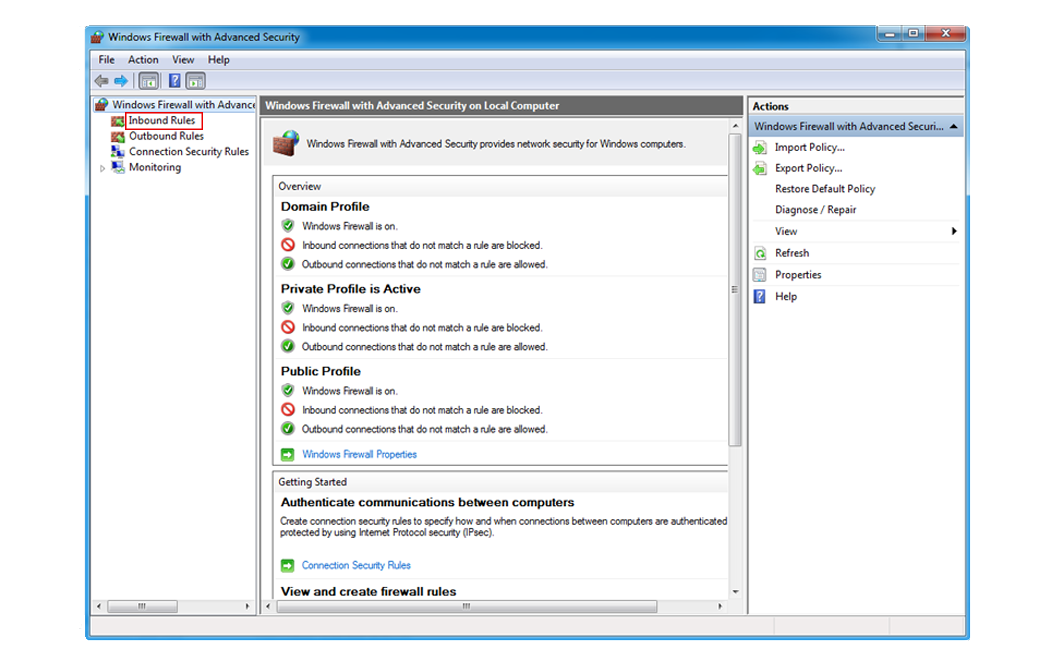Viewport: 1049px width, 665px height.
Task: Click the firewall wall-and-globe icon in overview
Action: [286, 144]
